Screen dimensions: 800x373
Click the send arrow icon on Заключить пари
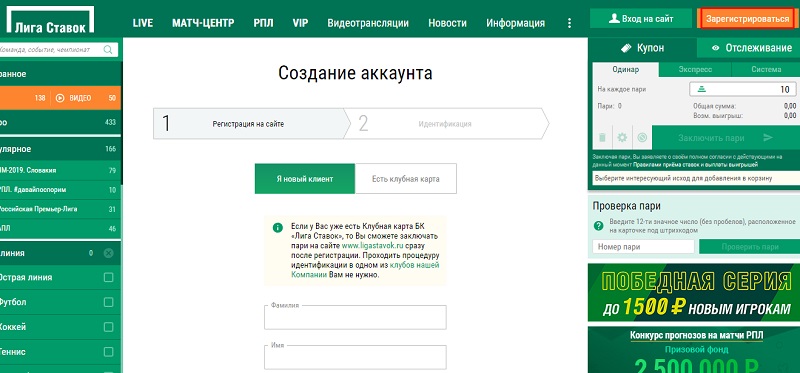(768, 138)
